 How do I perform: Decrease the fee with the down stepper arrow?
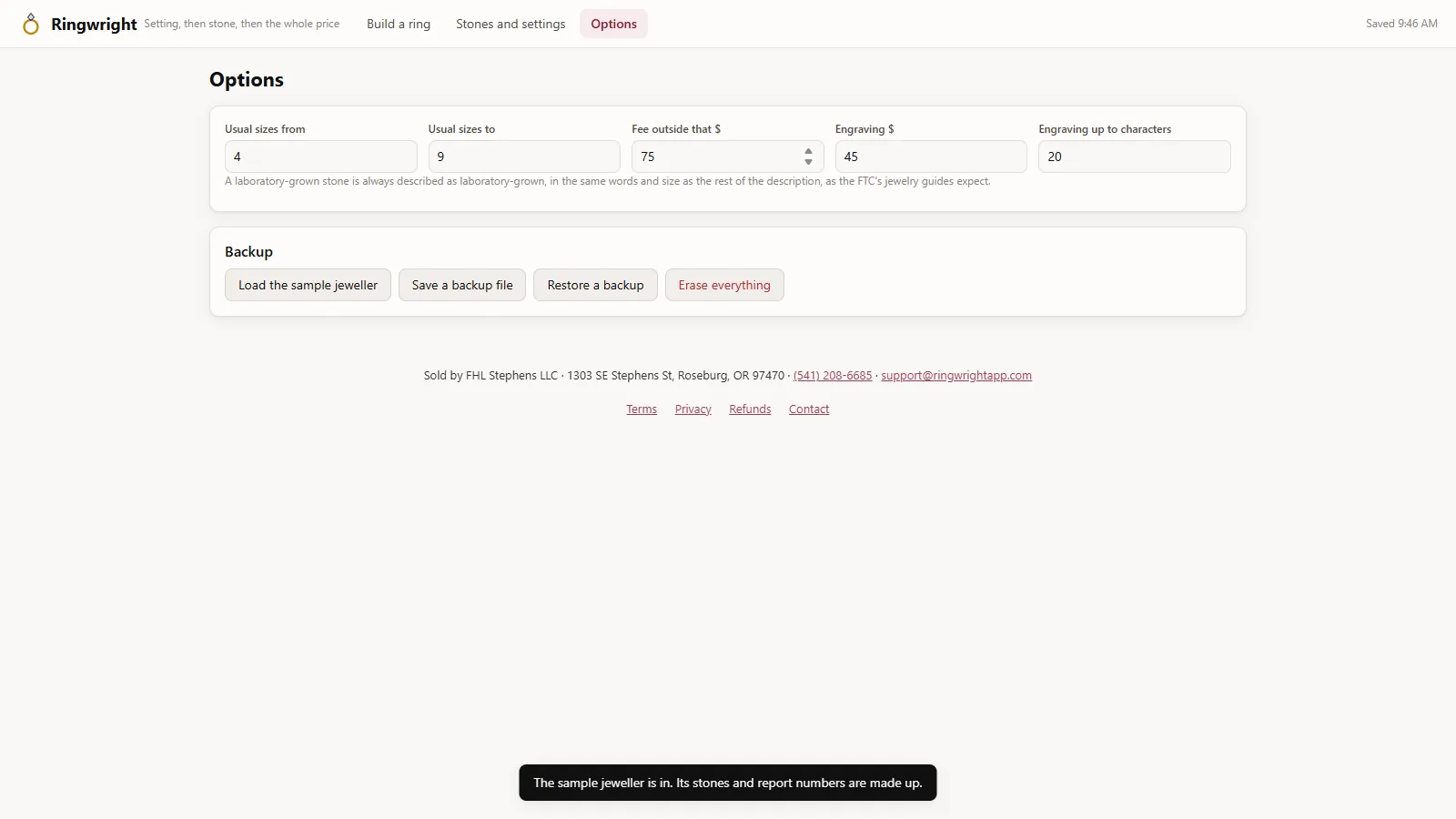point(808,162)
